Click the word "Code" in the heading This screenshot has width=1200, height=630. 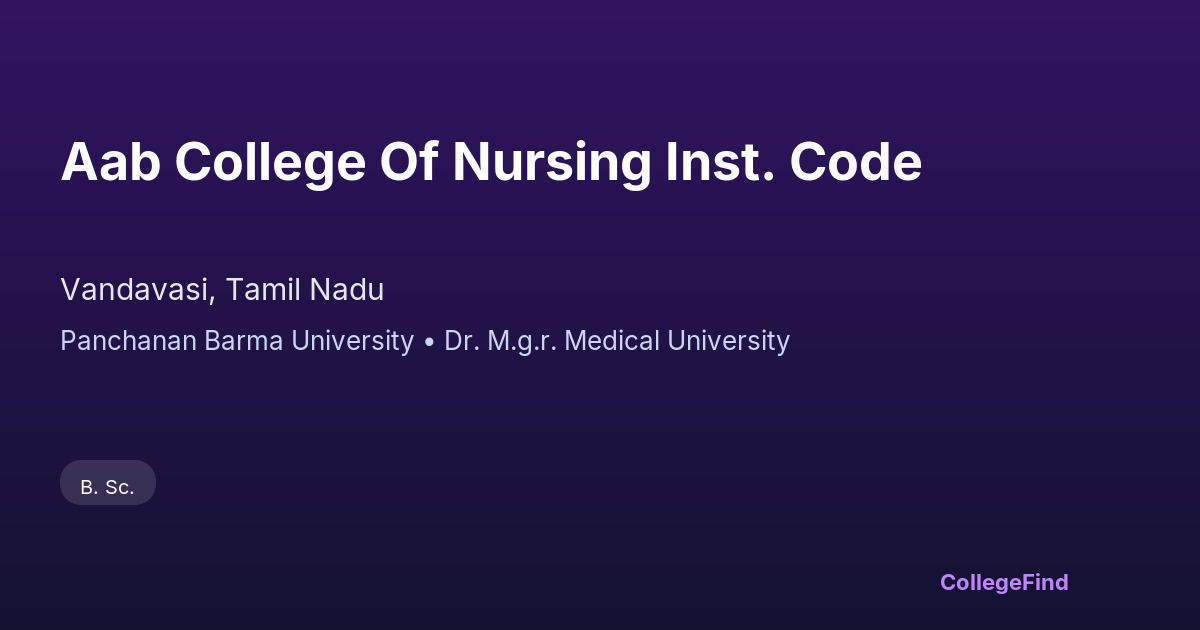pos(855,162)
